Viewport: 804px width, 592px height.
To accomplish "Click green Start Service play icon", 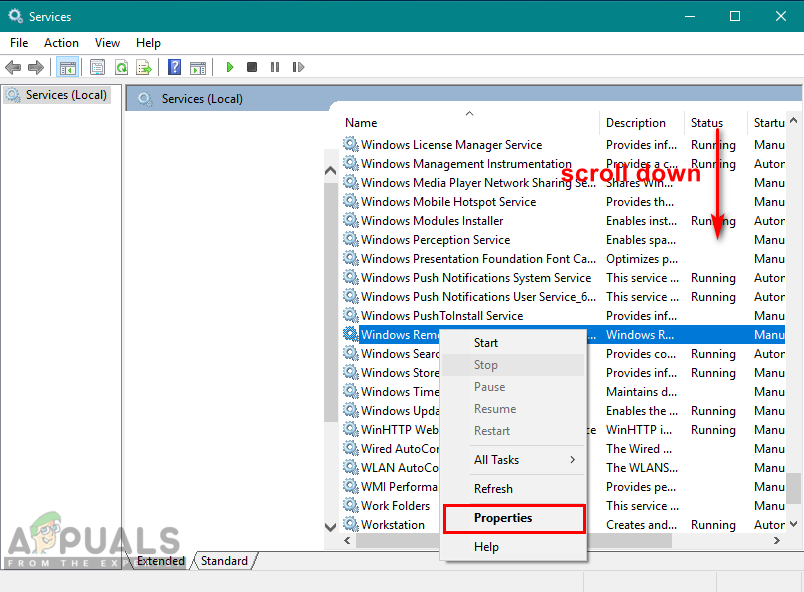I will pyautogui.click(x=230, y=67).
